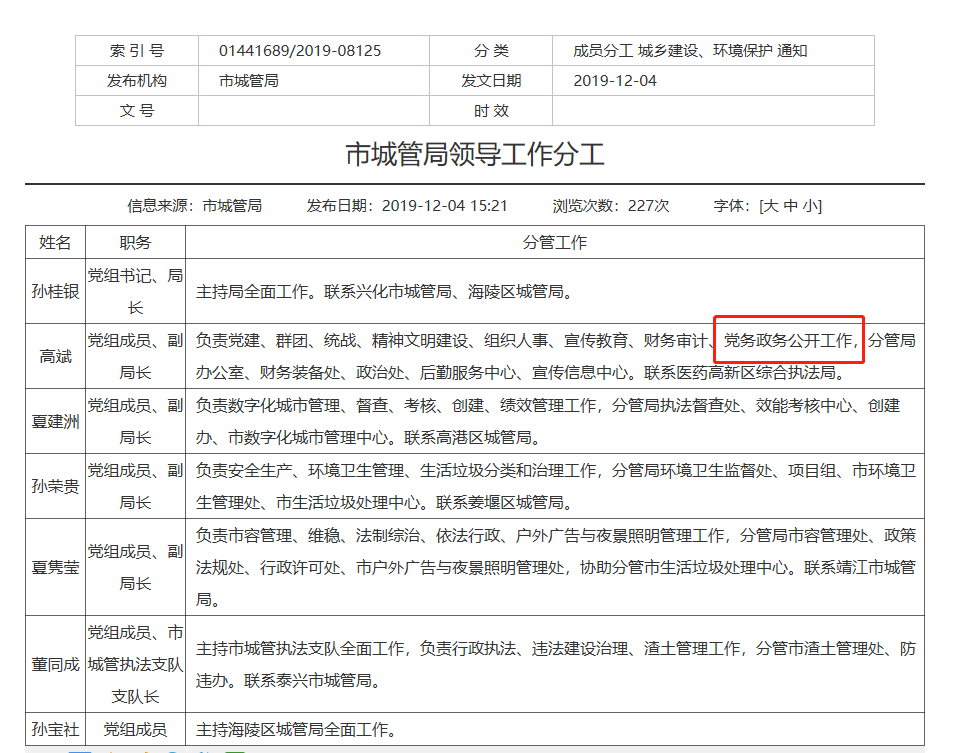Viewport: 960px width, 753px height.
Task: Click the red-highlighted 党务政务公开工作 text
Action: point(788,341)
